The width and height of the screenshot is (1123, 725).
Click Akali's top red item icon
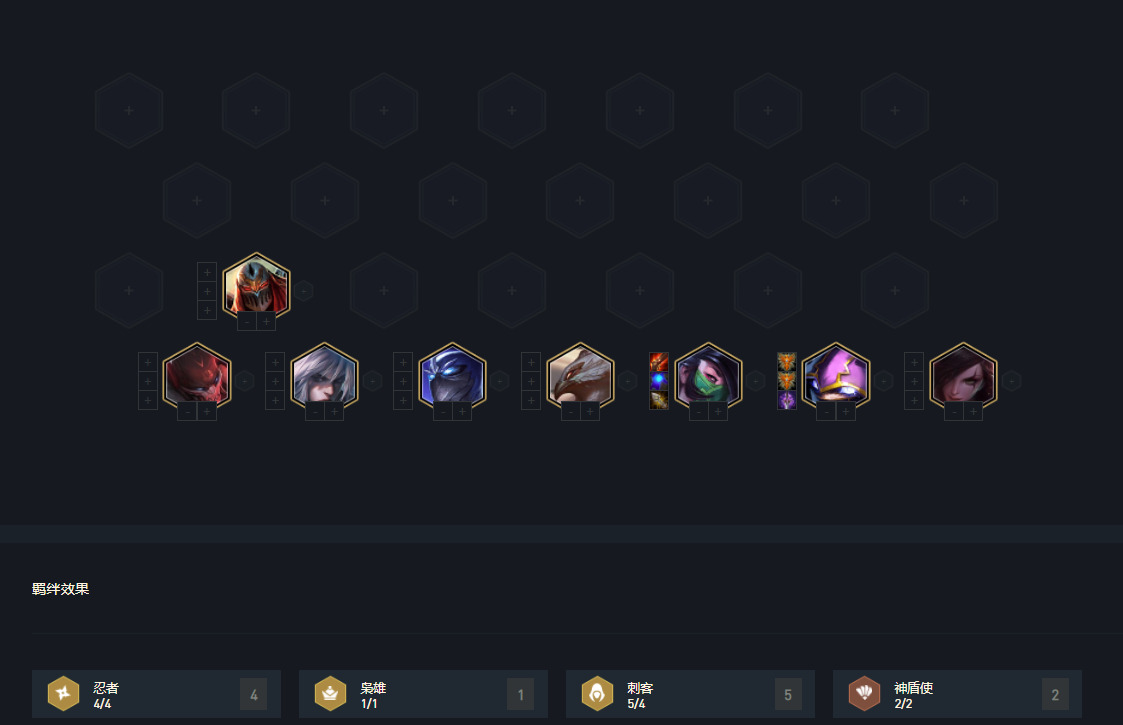(x=659, y=362)
